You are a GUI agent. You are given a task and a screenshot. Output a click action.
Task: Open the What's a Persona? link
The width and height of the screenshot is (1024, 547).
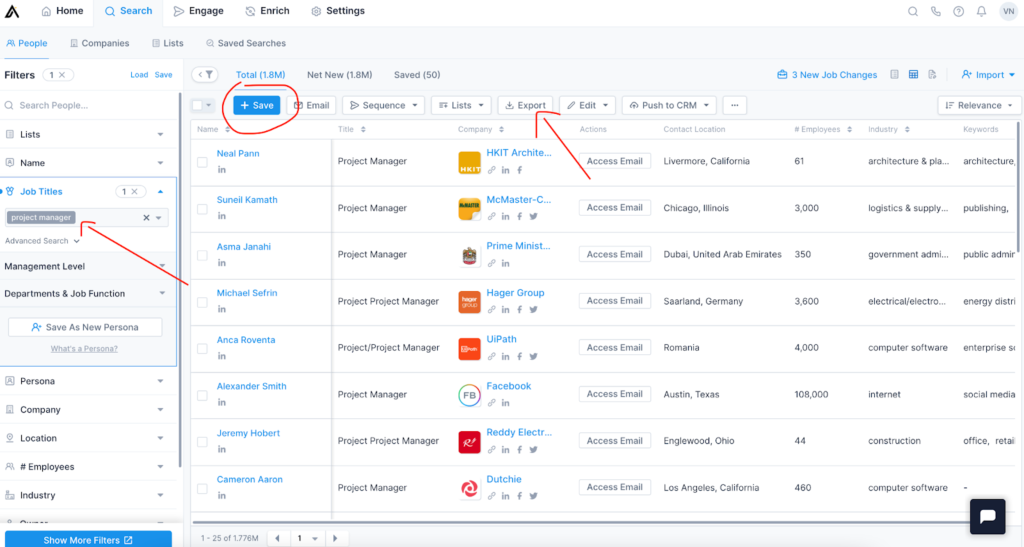click(84, 349)
